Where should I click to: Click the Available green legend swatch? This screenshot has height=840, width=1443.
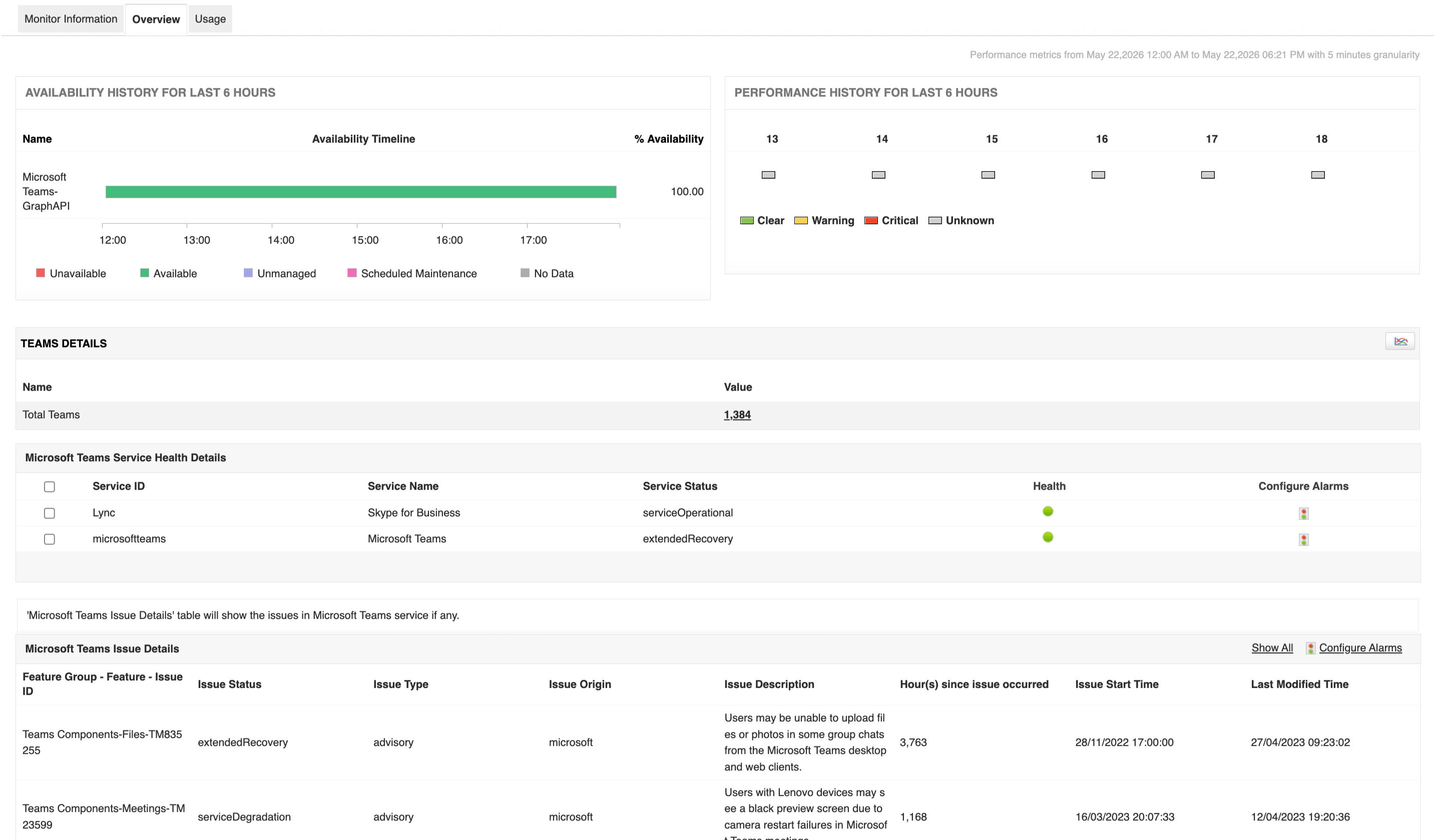point(144,273)
